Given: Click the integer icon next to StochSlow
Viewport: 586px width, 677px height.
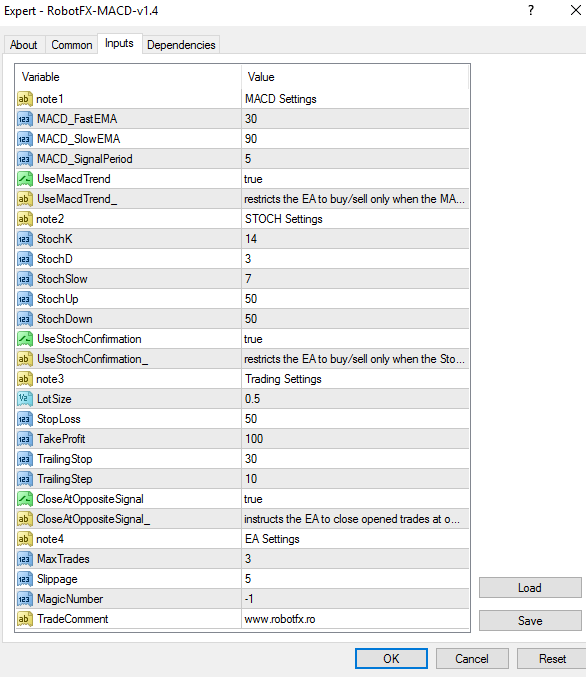Looking at the screenshot, I should click(x=25, y=279).
